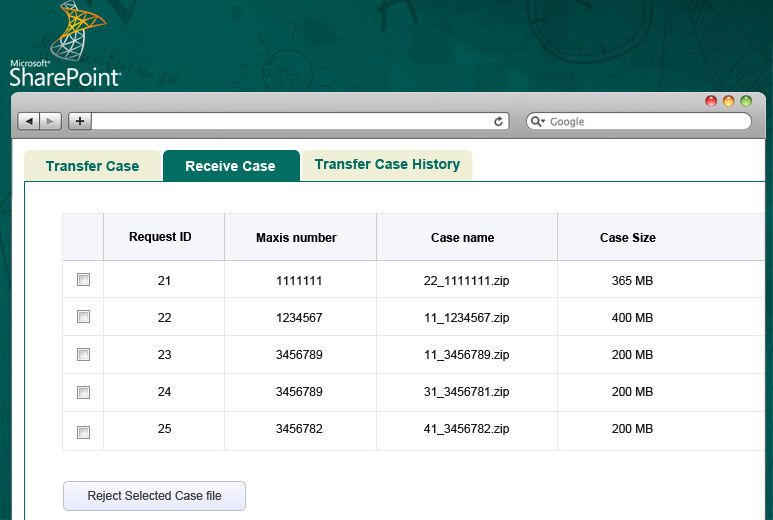The width and height of the screenshot is (773, 520).
Task: Open the Transfer Case History tab
Action: [x=387, y=165]
